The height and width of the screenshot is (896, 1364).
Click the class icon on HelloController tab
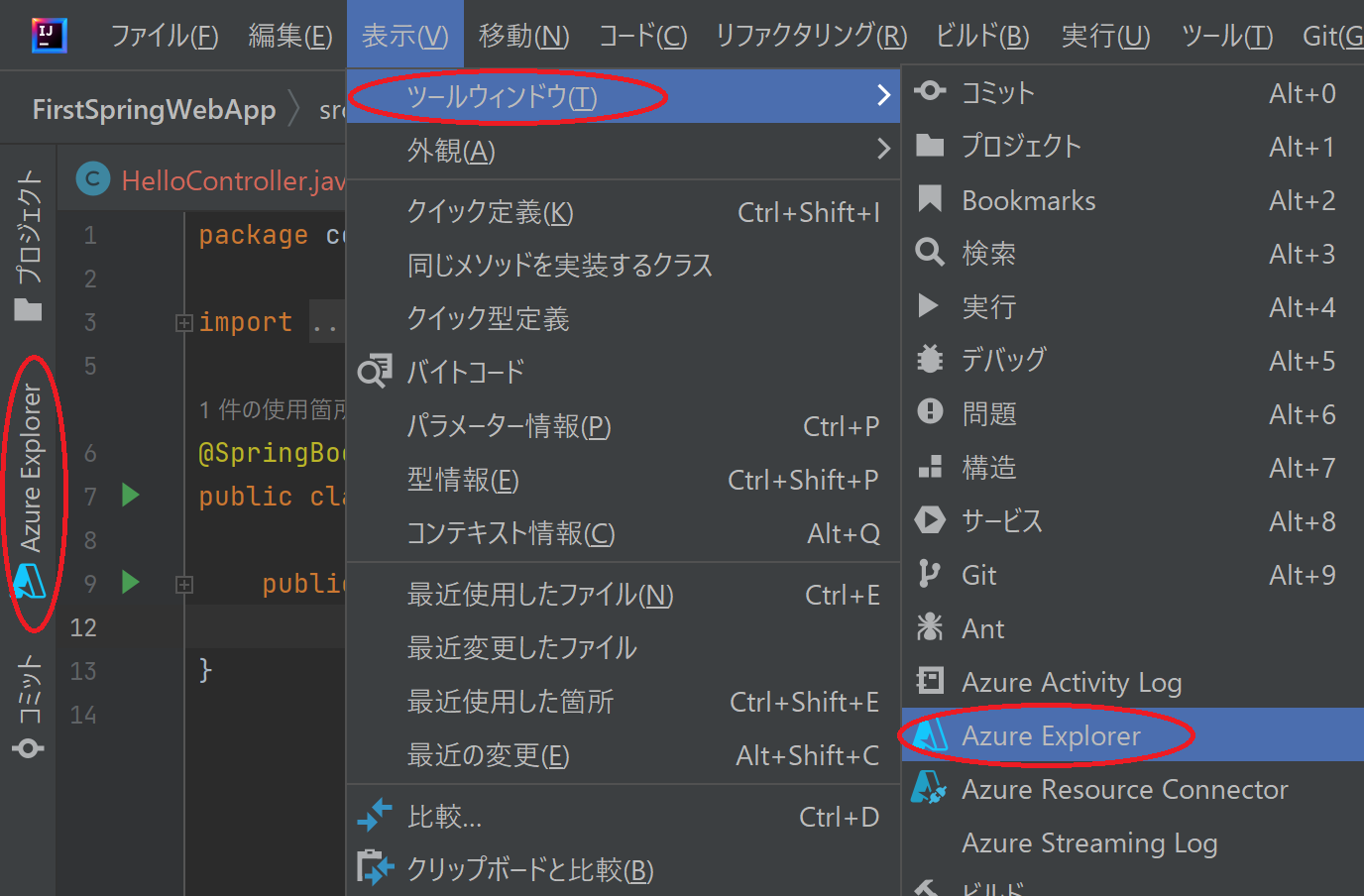pyautogui.click(x=93, y=179)
